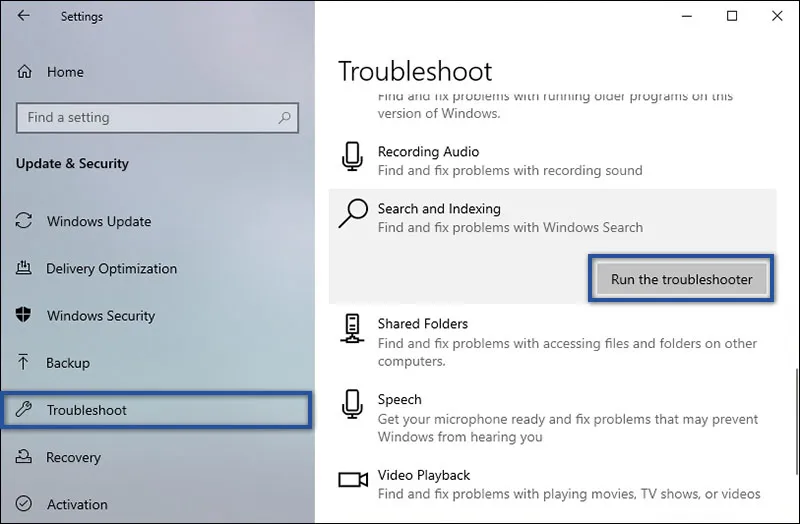Click the Troubleshoot wrench icon

click(x=23, y=409)
